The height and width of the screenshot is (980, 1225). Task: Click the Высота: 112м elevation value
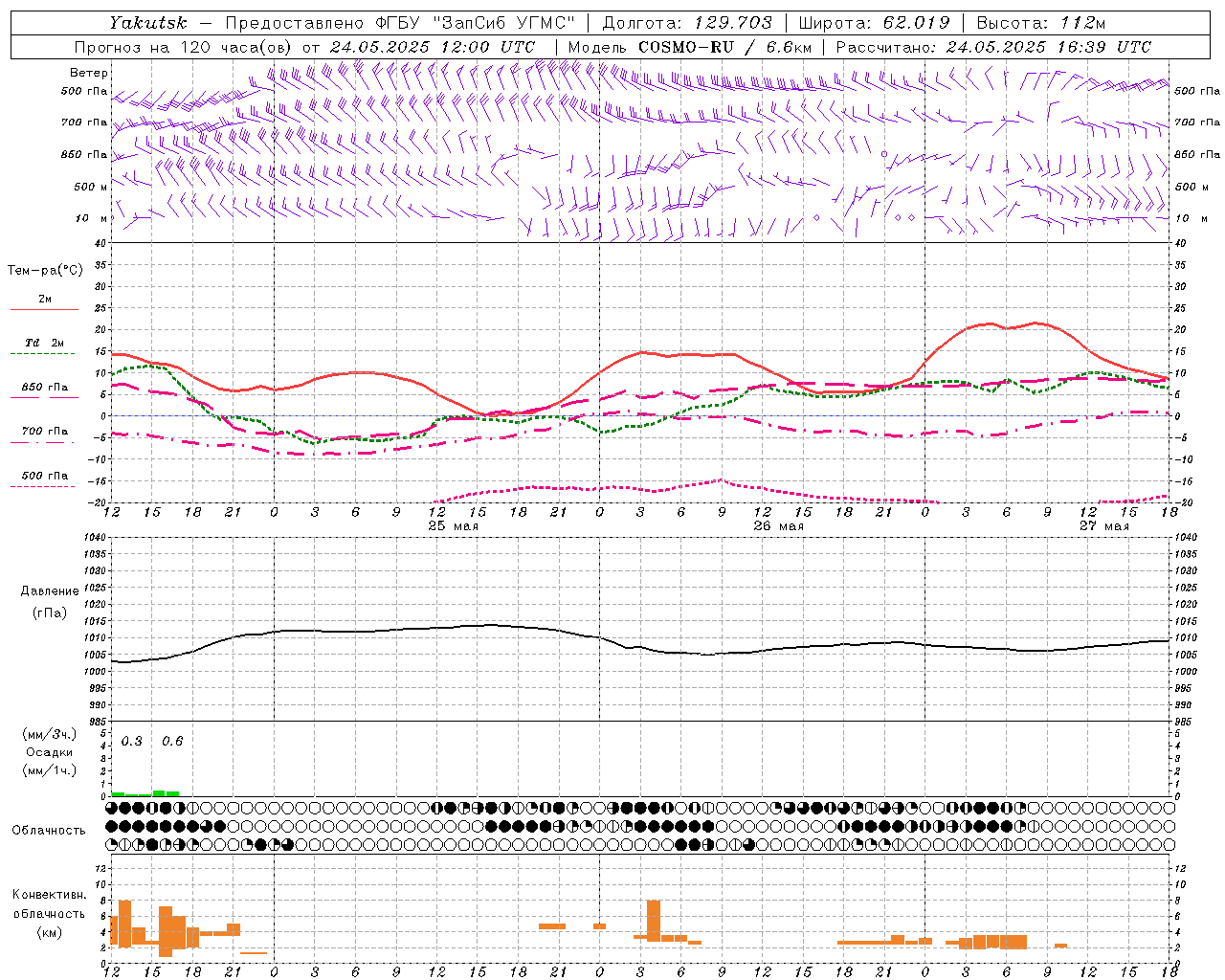point(1041,23)
